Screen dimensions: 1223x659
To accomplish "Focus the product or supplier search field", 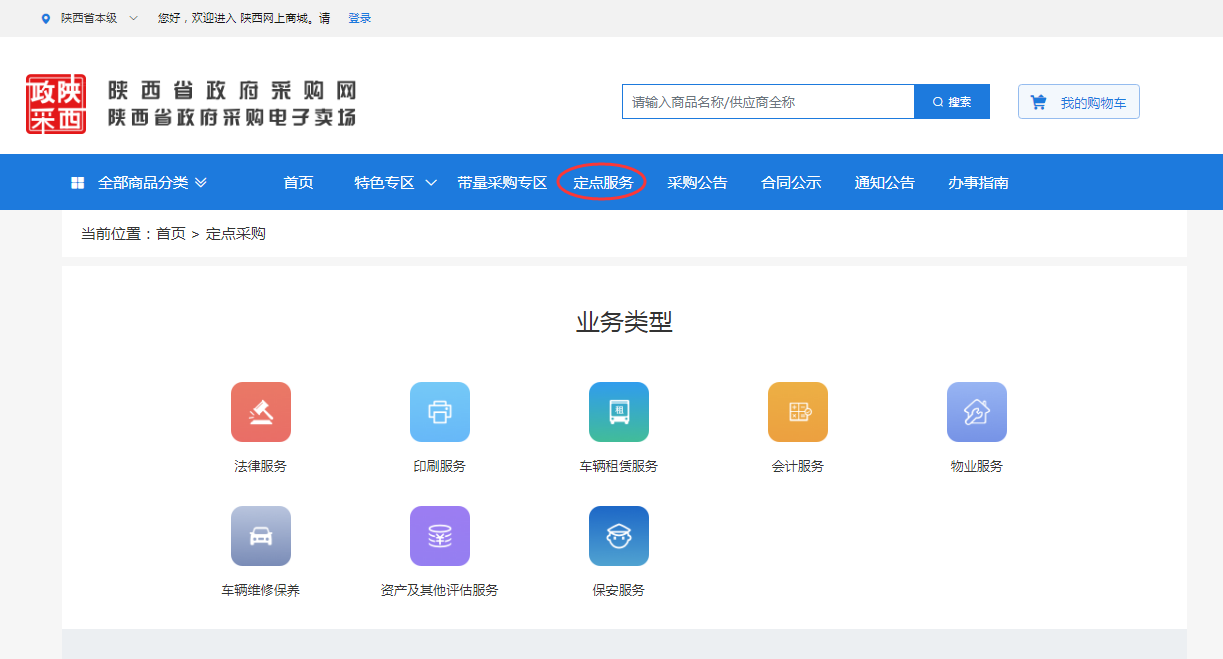I will click(768, 102).
